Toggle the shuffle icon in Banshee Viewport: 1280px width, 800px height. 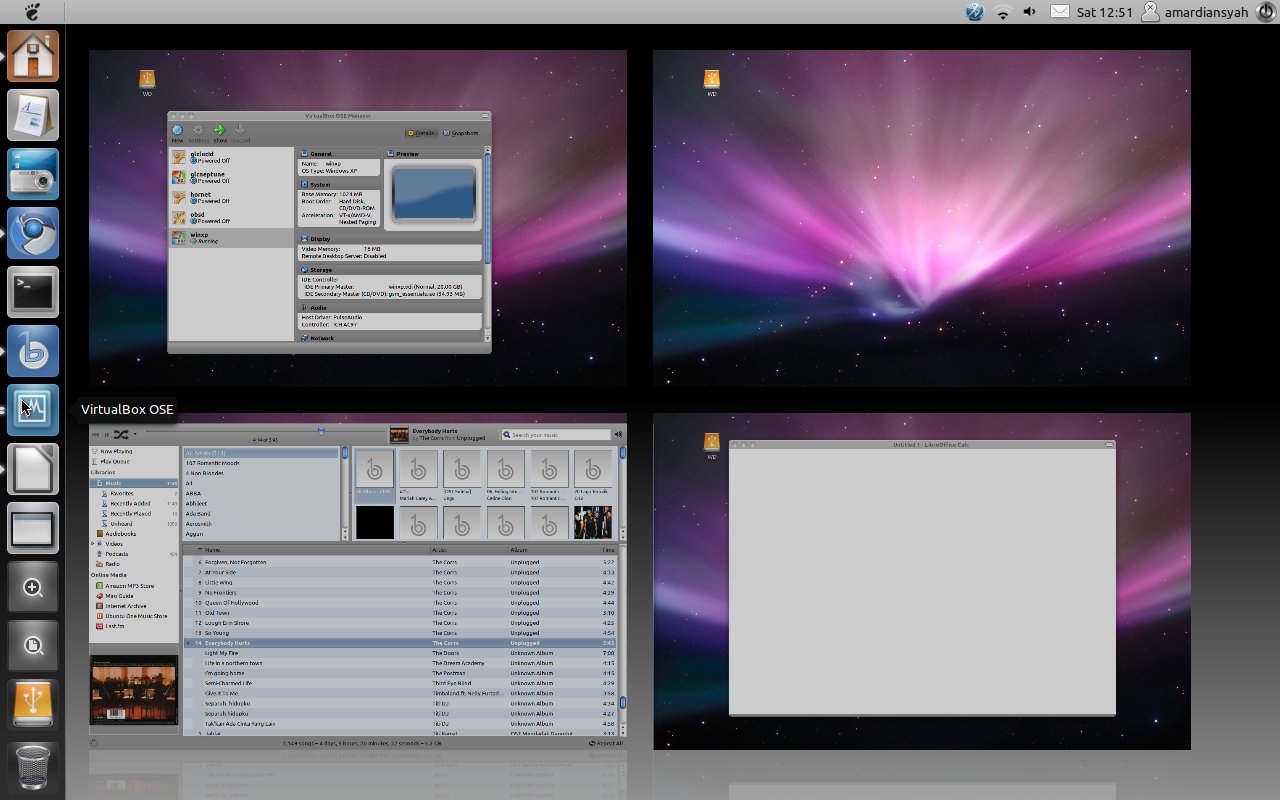point(120,434)
